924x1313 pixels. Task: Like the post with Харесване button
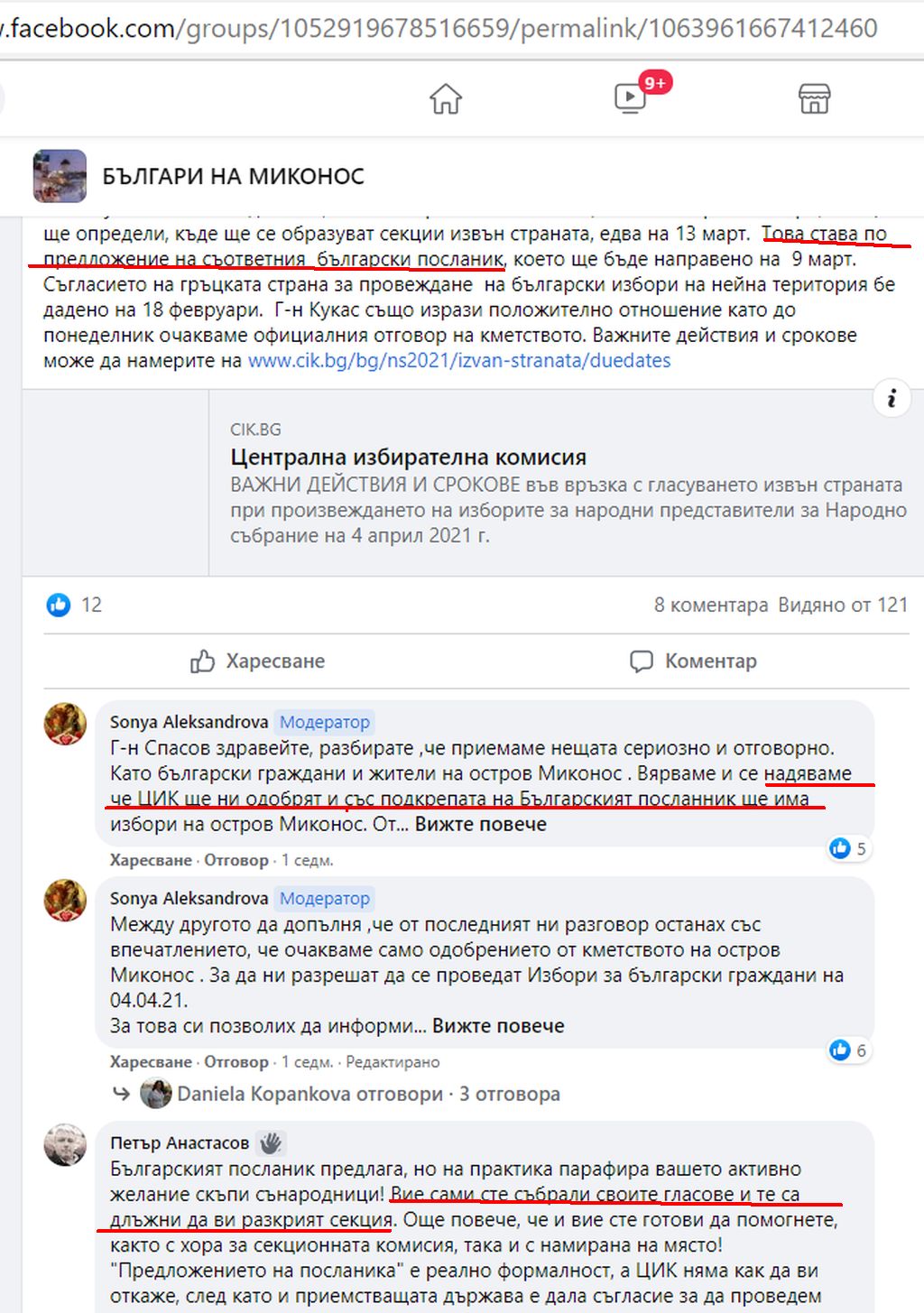(x=258, y=661)
